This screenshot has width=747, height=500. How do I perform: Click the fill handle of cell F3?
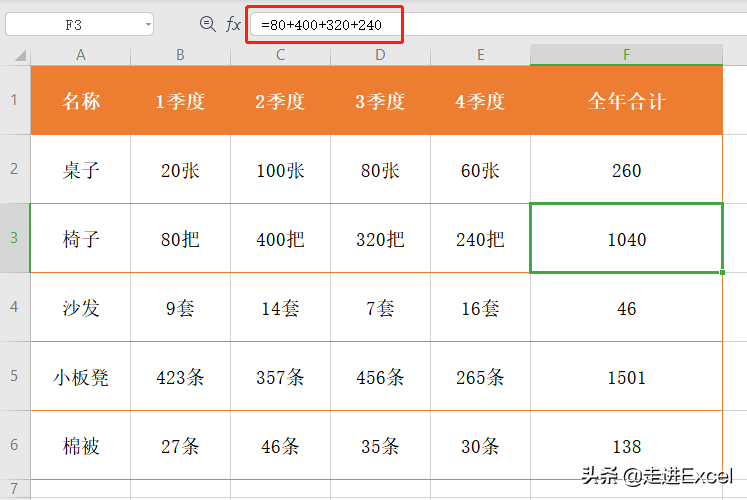click(722, 272)
